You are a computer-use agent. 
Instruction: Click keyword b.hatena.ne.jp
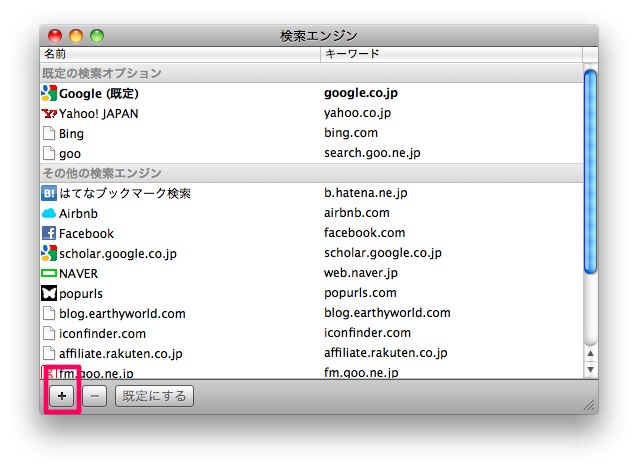coord(365,193)
